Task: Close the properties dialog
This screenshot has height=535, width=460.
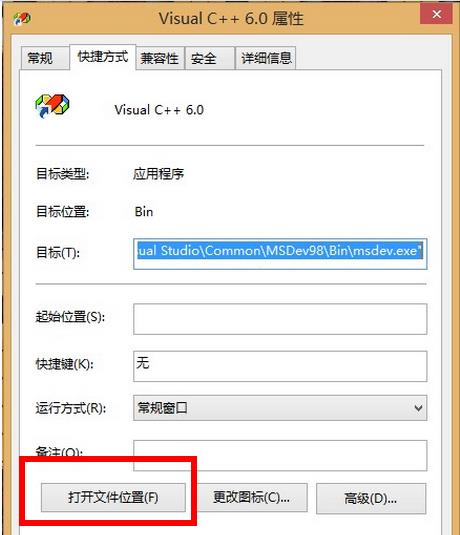Action: pos(436,14)
